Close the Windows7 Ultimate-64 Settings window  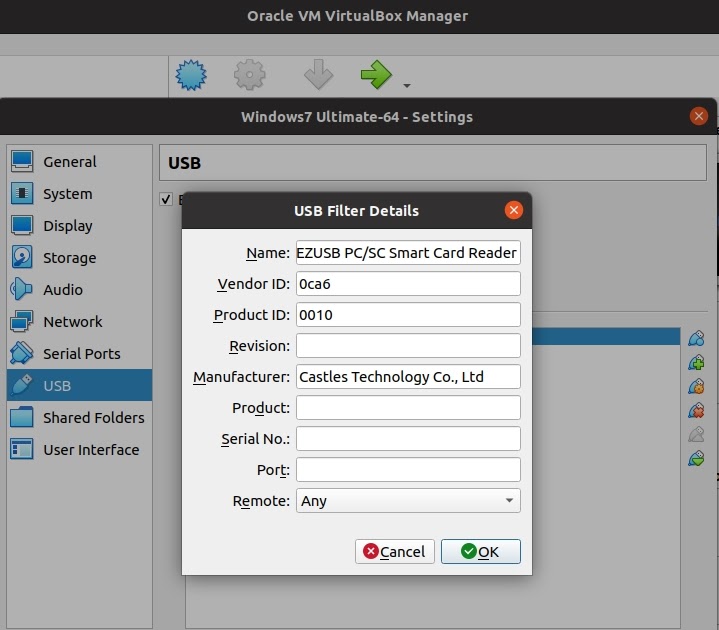[699, 116]
